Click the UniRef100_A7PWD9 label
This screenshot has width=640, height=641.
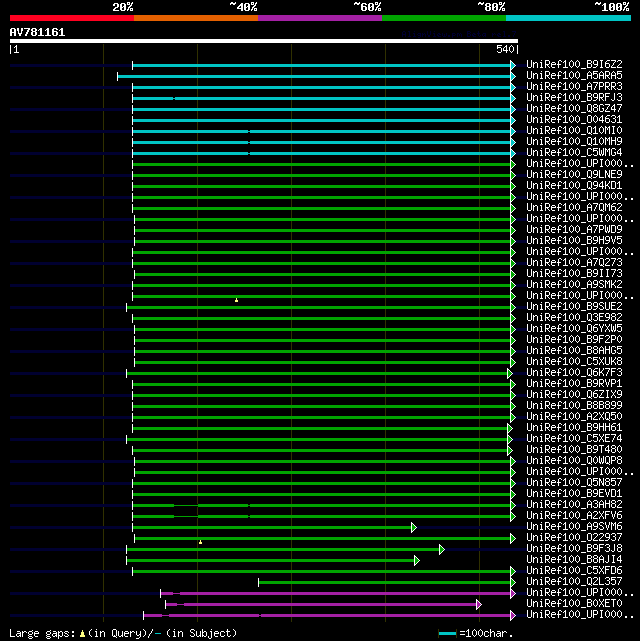pos(574,230)
